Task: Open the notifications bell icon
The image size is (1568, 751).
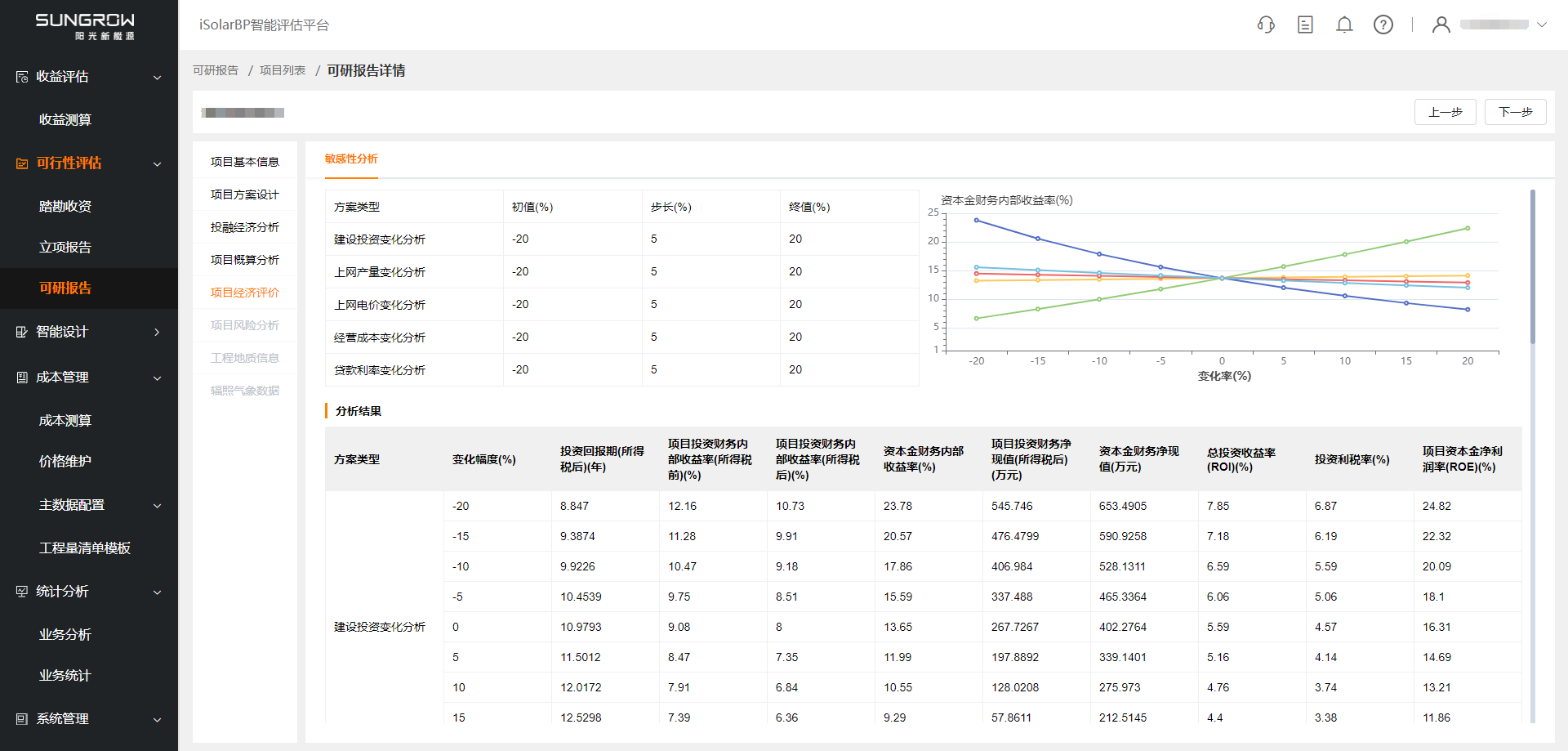Action: 1344,25
